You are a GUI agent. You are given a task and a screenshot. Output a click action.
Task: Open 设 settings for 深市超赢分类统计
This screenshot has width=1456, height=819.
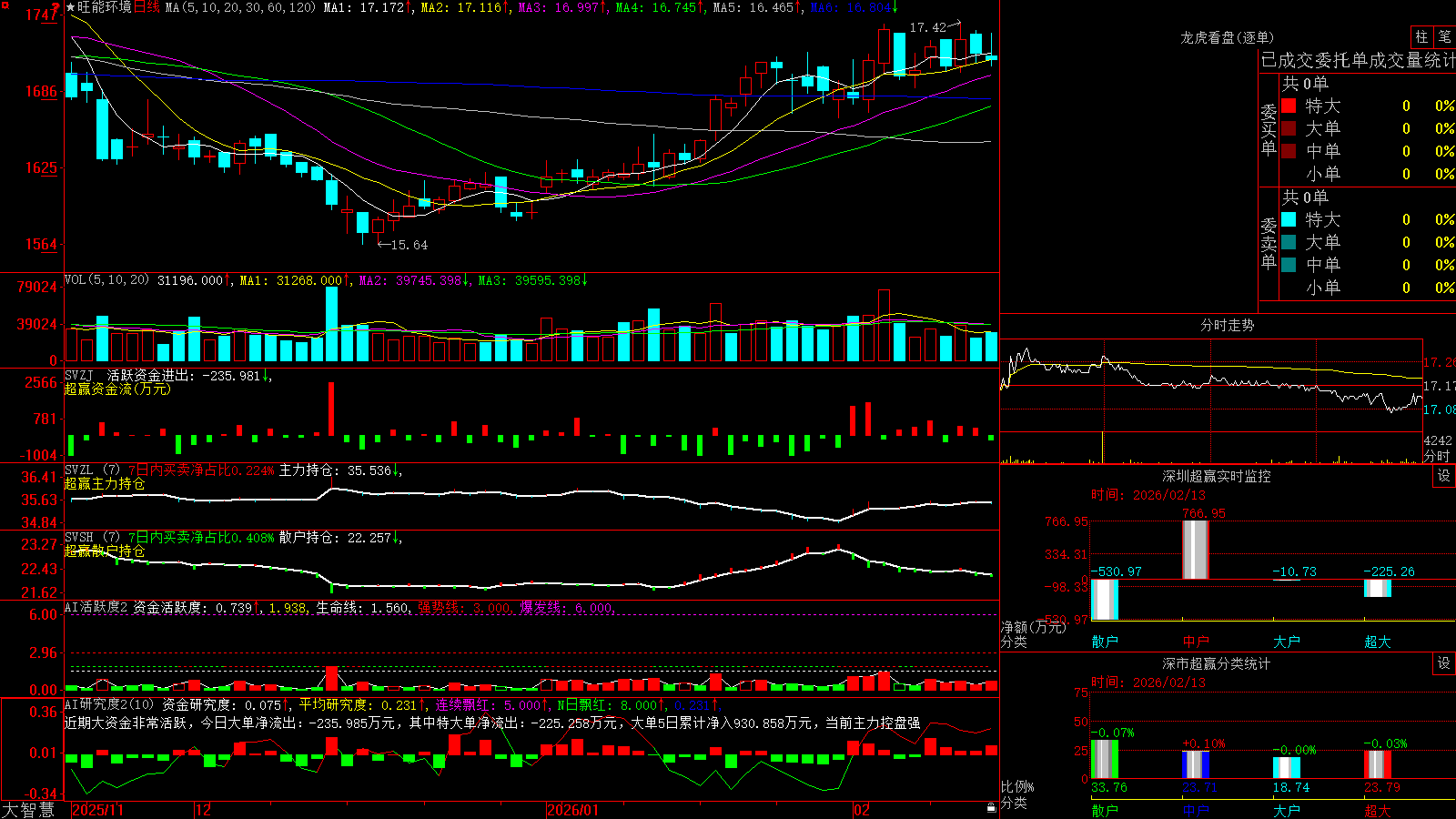(x=1444, y=663)
